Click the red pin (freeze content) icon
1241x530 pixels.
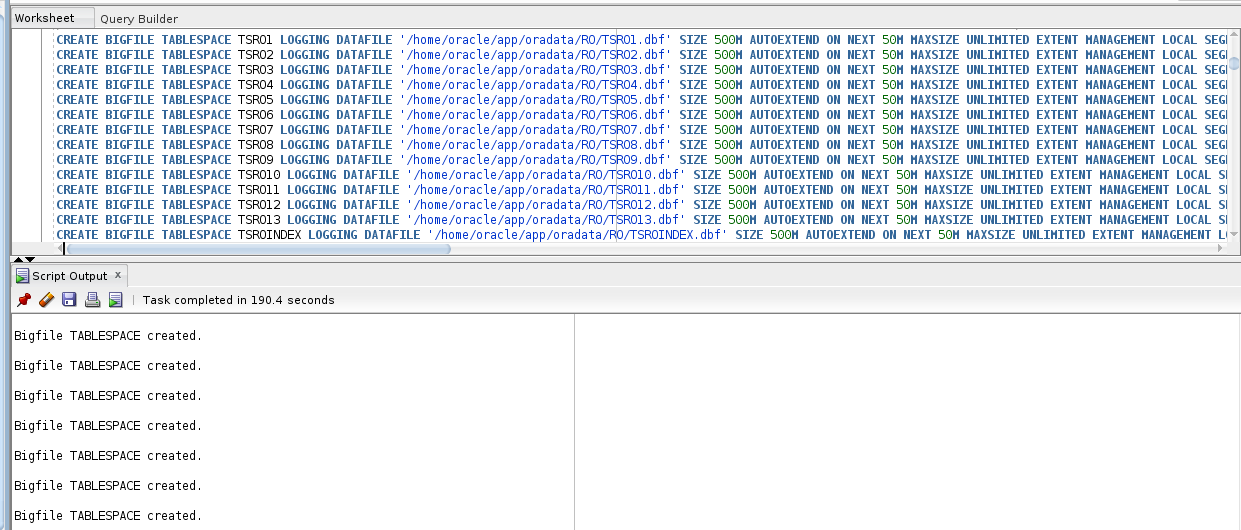click(24, 300)
